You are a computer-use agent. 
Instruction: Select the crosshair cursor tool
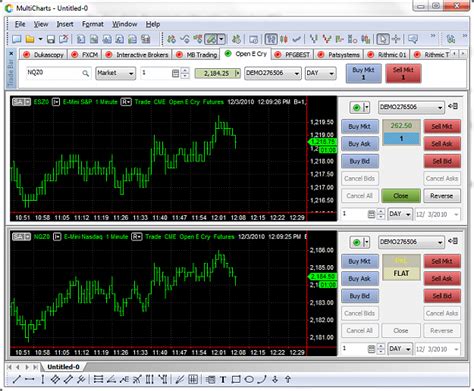pyautogui.click(x=396, y=39)
